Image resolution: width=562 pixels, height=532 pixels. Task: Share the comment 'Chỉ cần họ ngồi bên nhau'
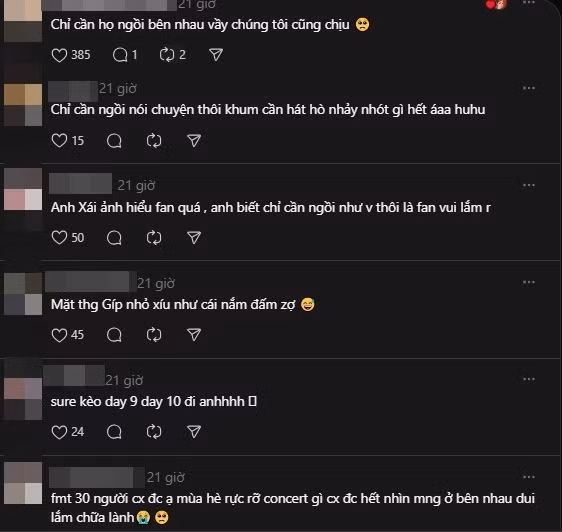(x=216, y=55)
